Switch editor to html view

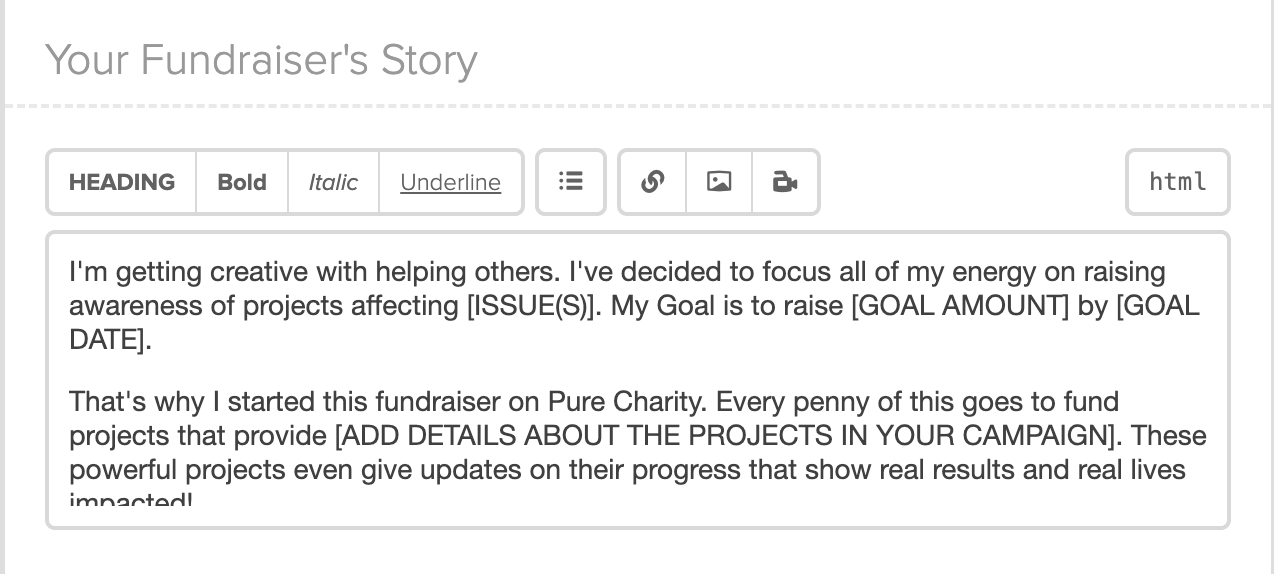tap(1178, 182)
